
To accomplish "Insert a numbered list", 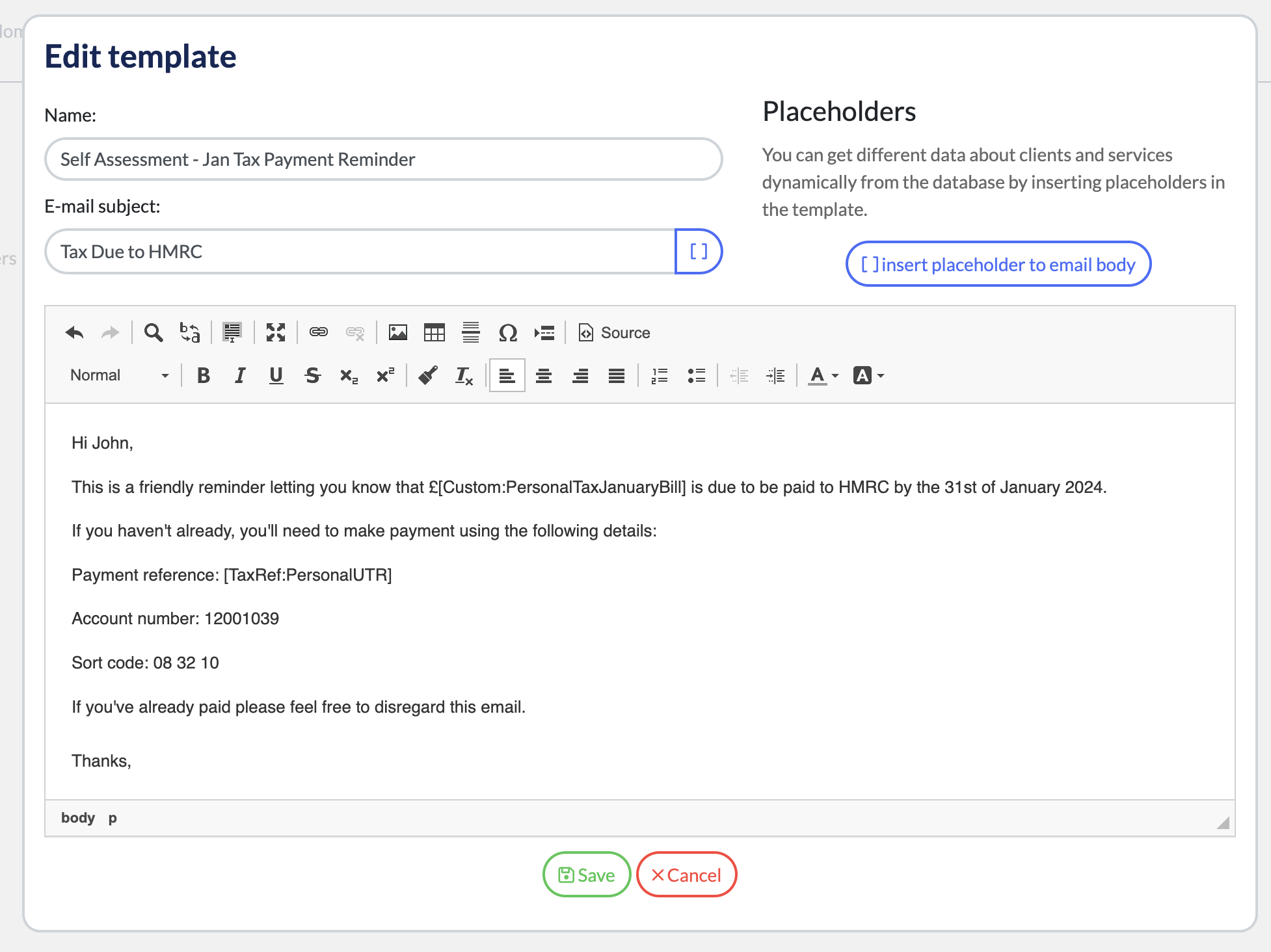I will [x=660, y=375].
